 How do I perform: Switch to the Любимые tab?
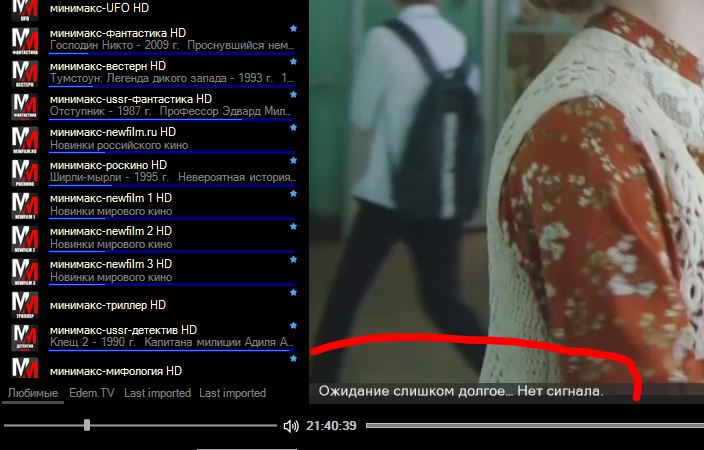pos(33,393)
